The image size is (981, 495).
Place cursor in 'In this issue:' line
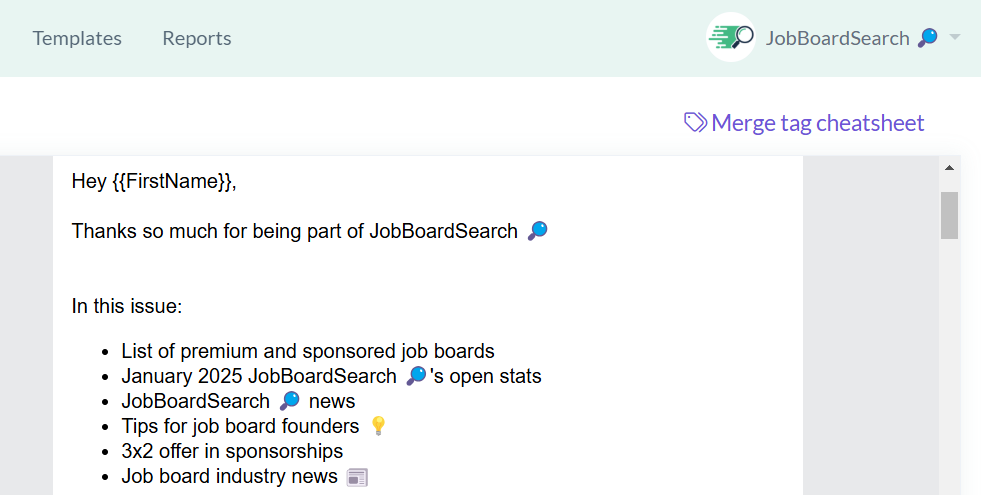127,306
